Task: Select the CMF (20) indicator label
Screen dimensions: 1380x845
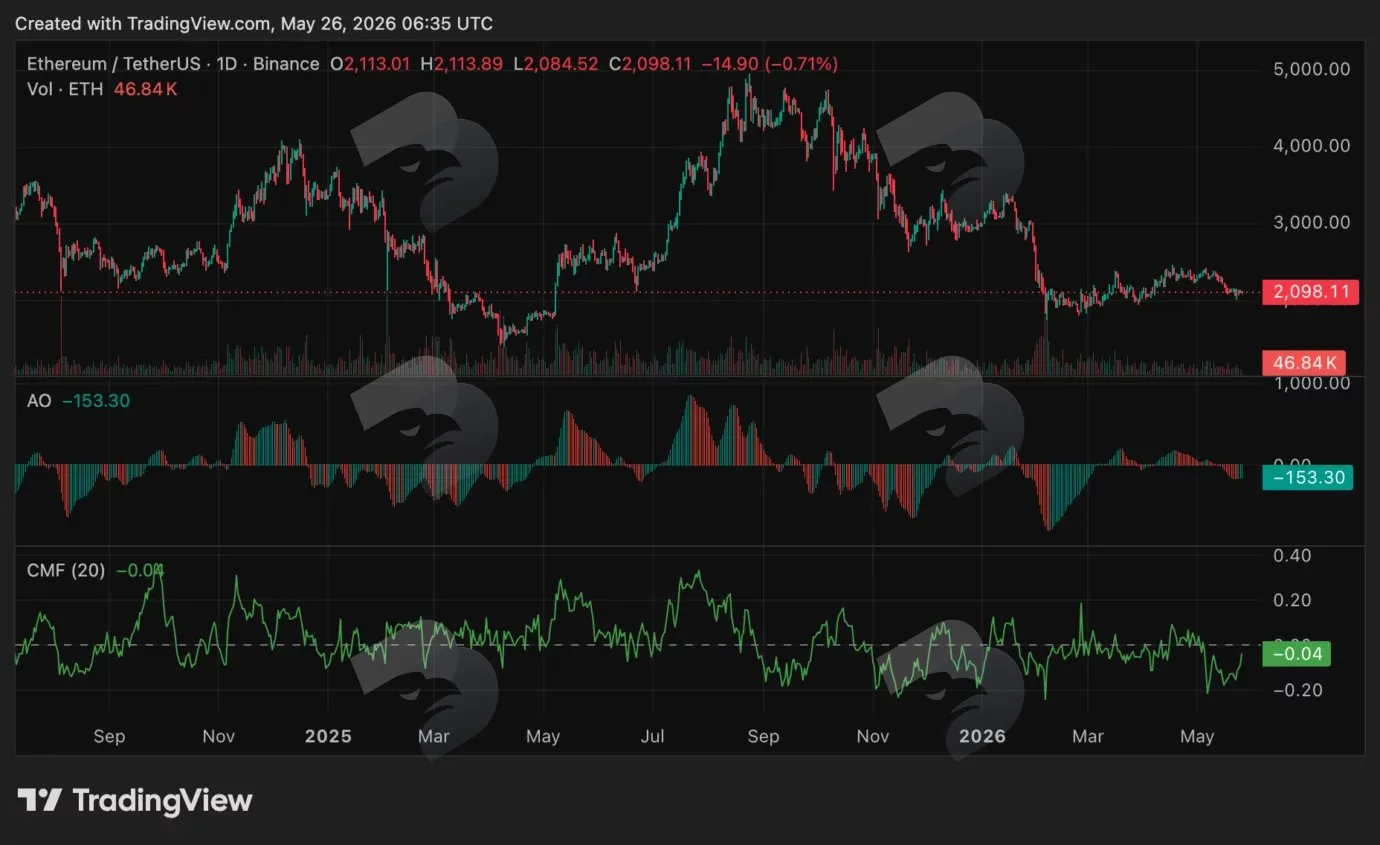Action: (65, 571)
